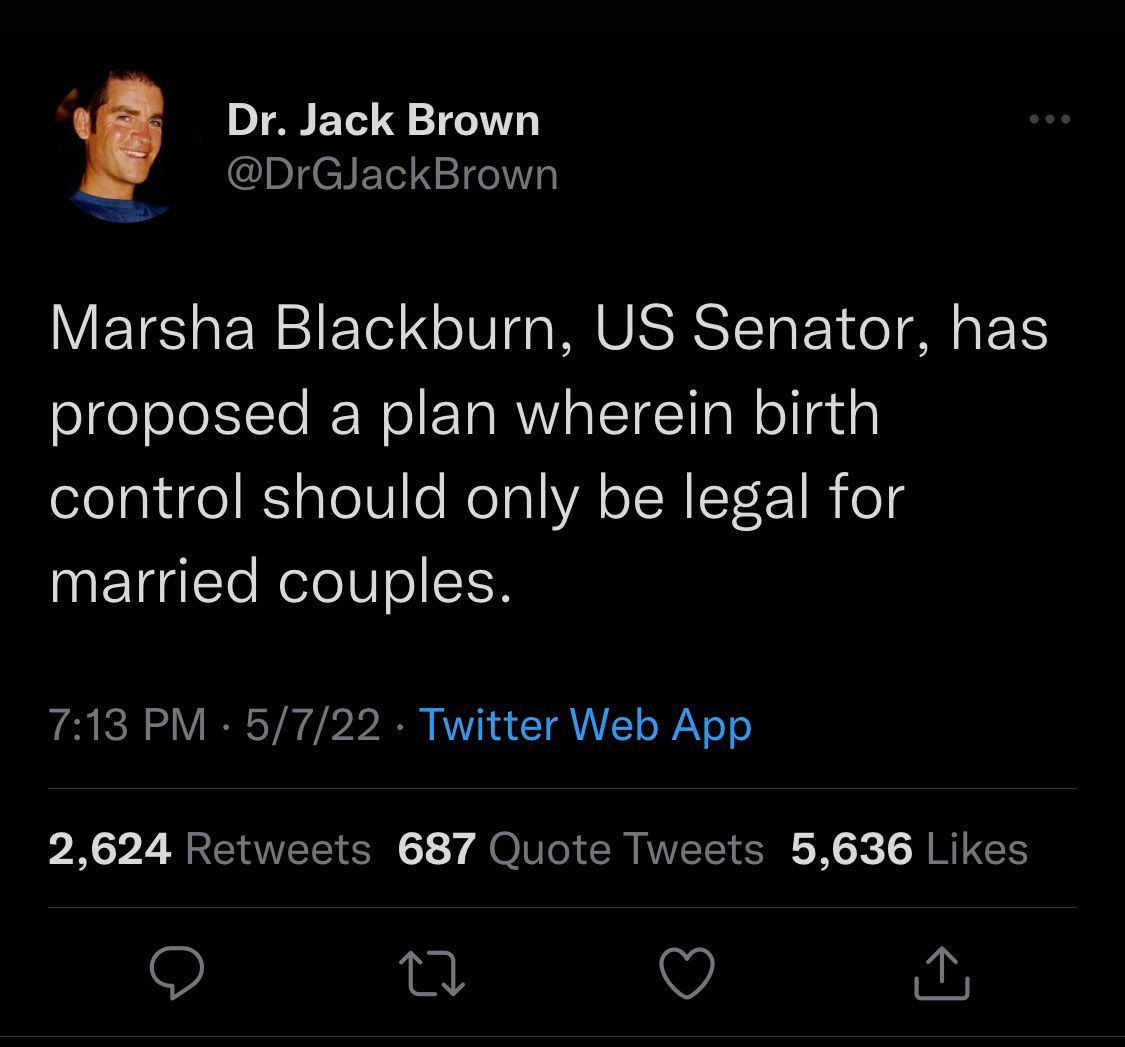Reply to the tweet with the speech bubble icon
Screen dimensions: 1125x1047
(176, 972)
